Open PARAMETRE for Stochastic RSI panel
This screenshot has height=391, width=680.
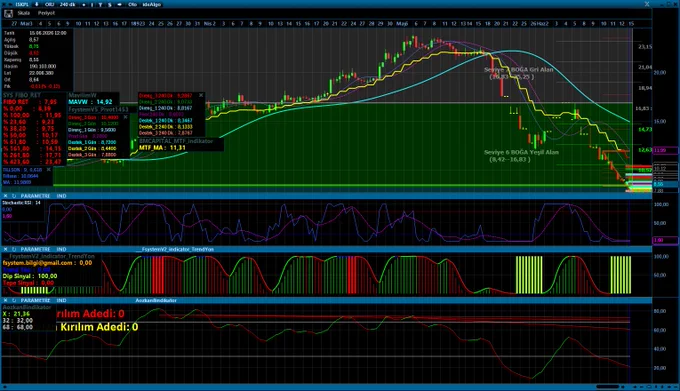pyautogui.click(x=36, y=196)
